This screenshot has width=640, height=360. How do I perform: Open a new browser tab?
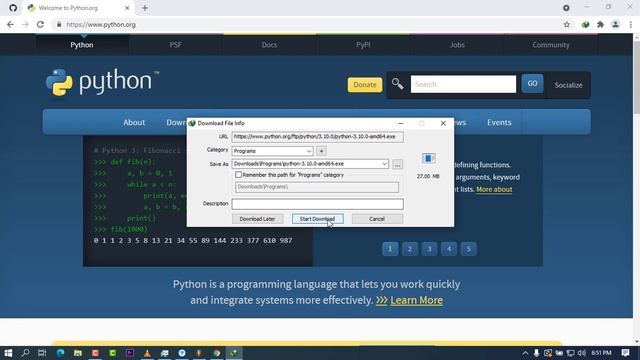(145, 8)
